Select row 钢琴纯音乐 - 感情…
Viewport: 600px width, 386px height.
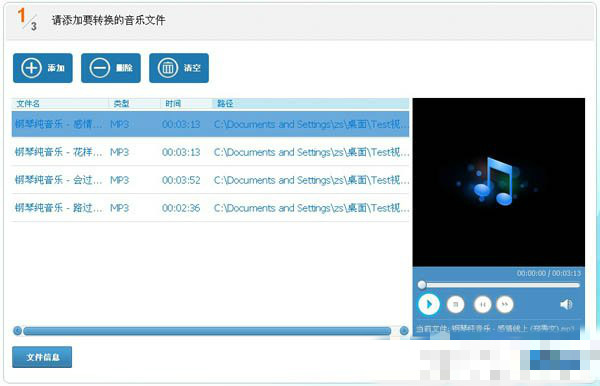pos(210,124)
